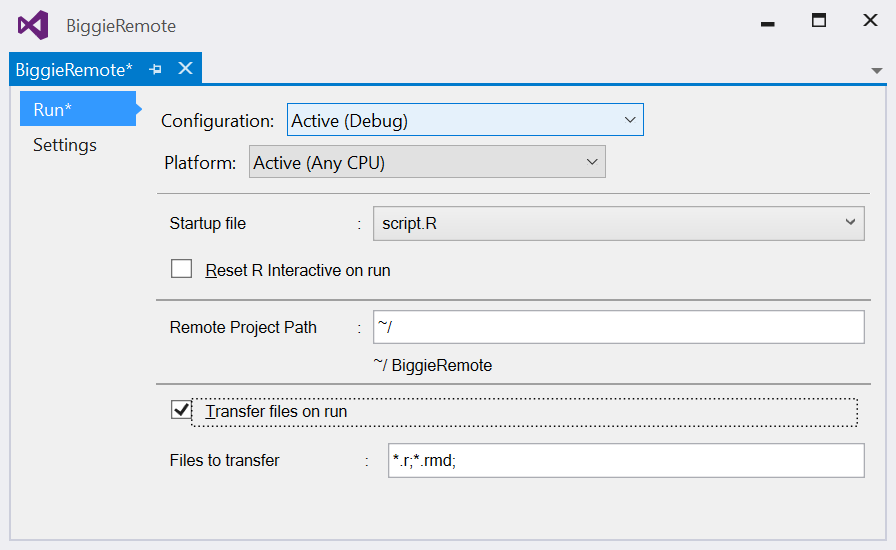Screen dimensions: 896x550
Task: Click the Visual Studio logo icon
Action: [x=33, y=26]
